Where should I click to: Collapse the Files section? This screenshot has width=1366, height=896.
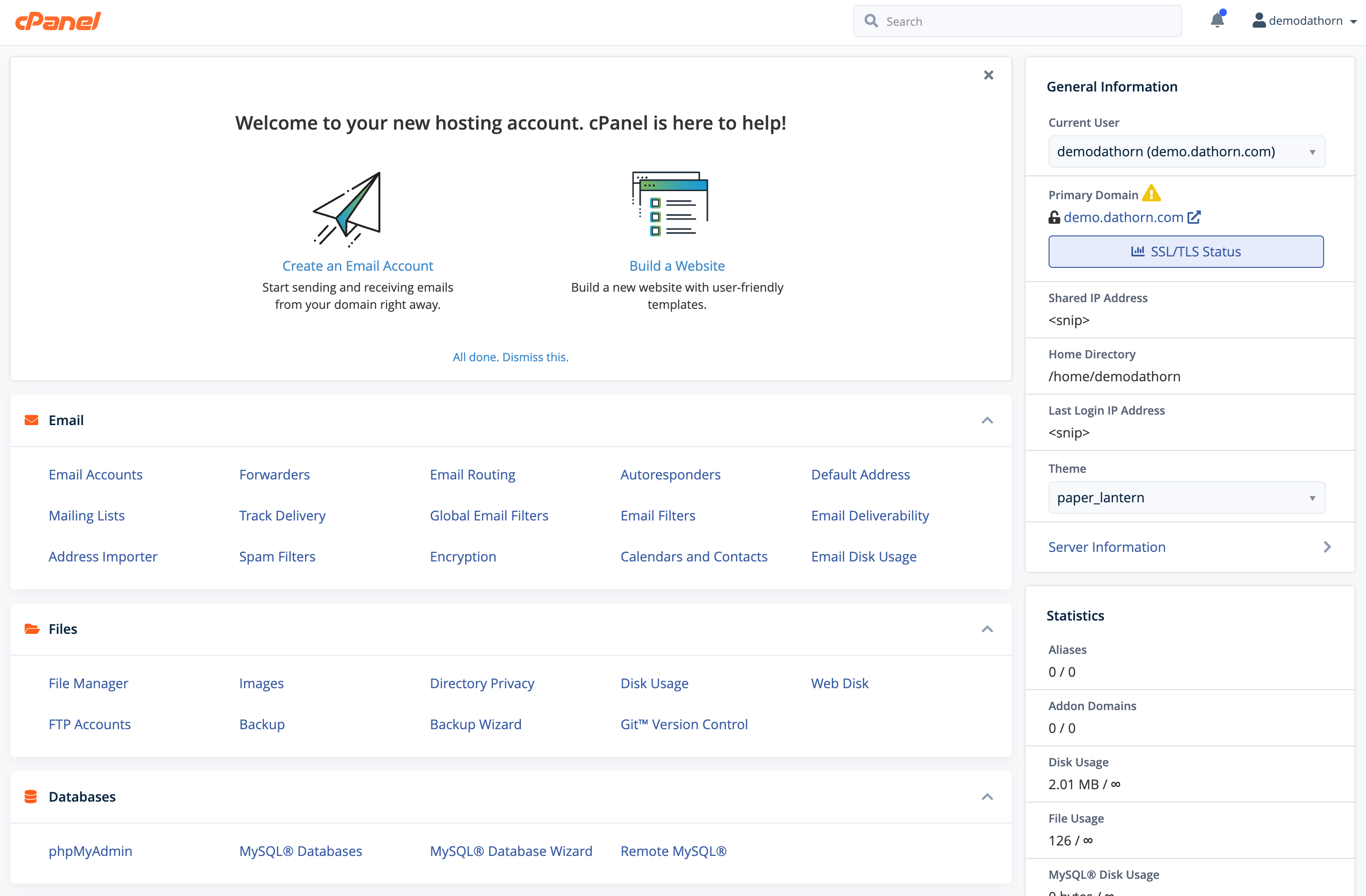[x=987, y=629]
